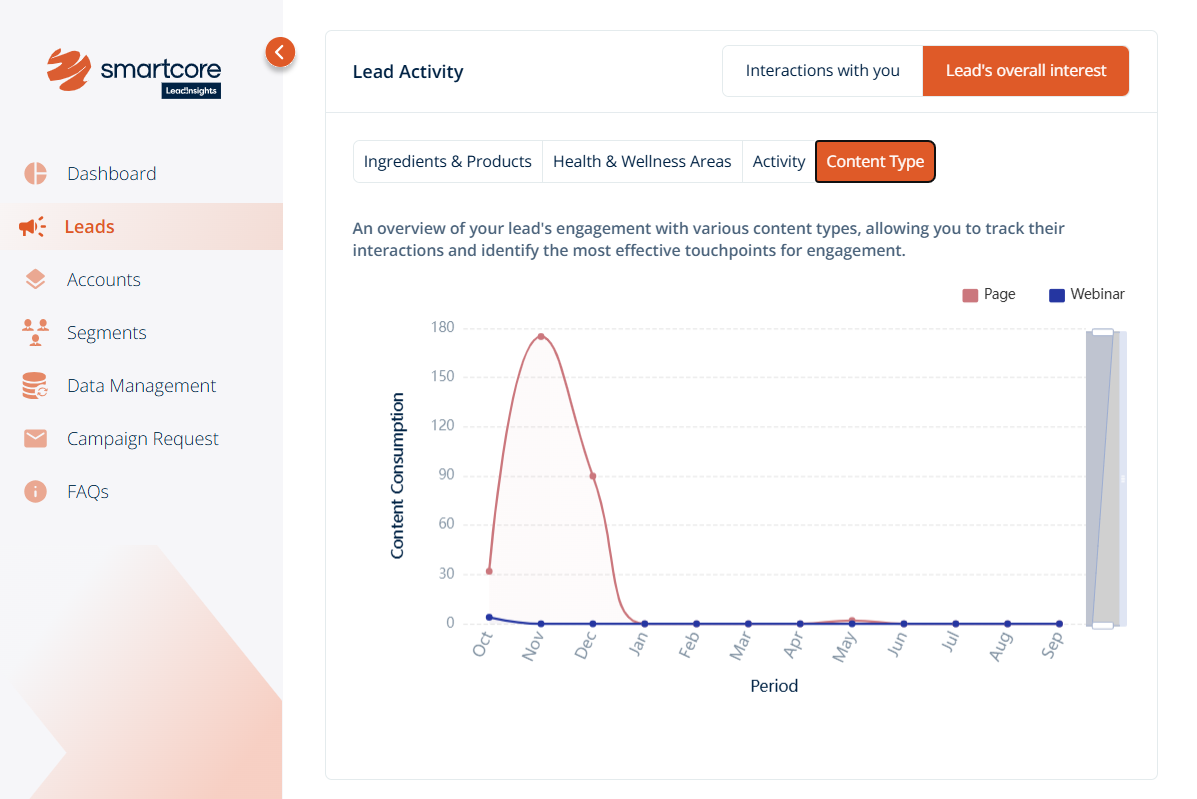Switch to the Activity tab
Image resolution: width=1197 pixels, height=799 pixels.
pos(778,162)
